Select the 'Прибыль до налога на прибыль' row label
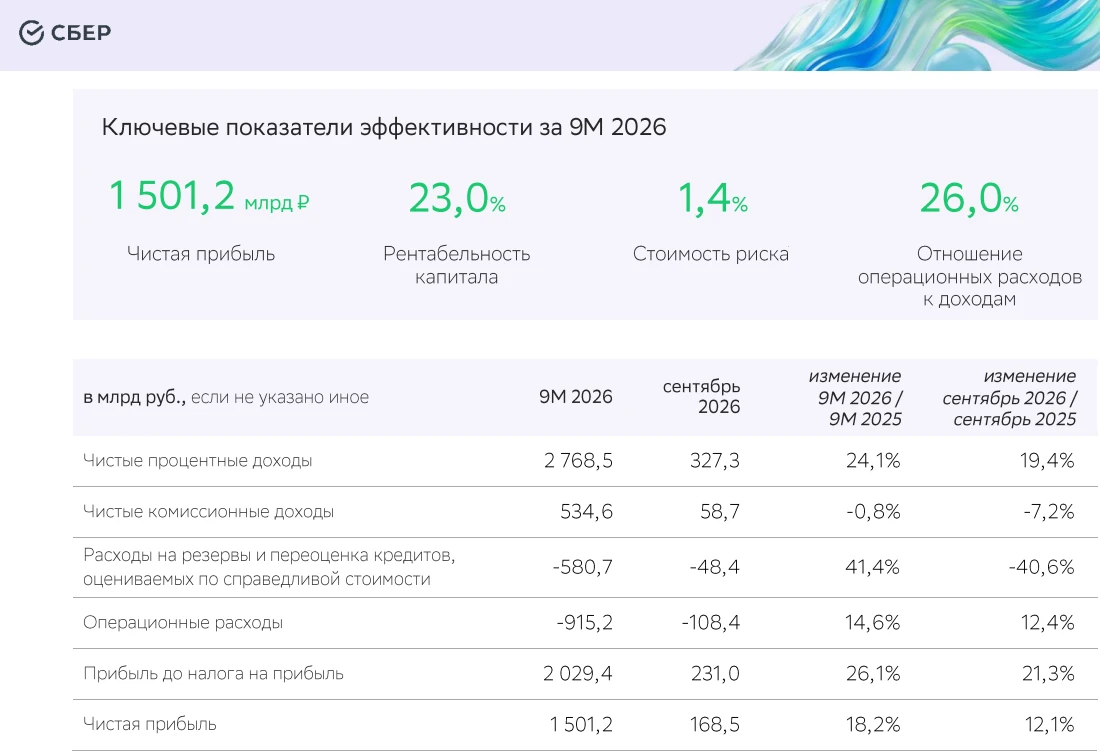The image size is (1100, 756). 213,674
